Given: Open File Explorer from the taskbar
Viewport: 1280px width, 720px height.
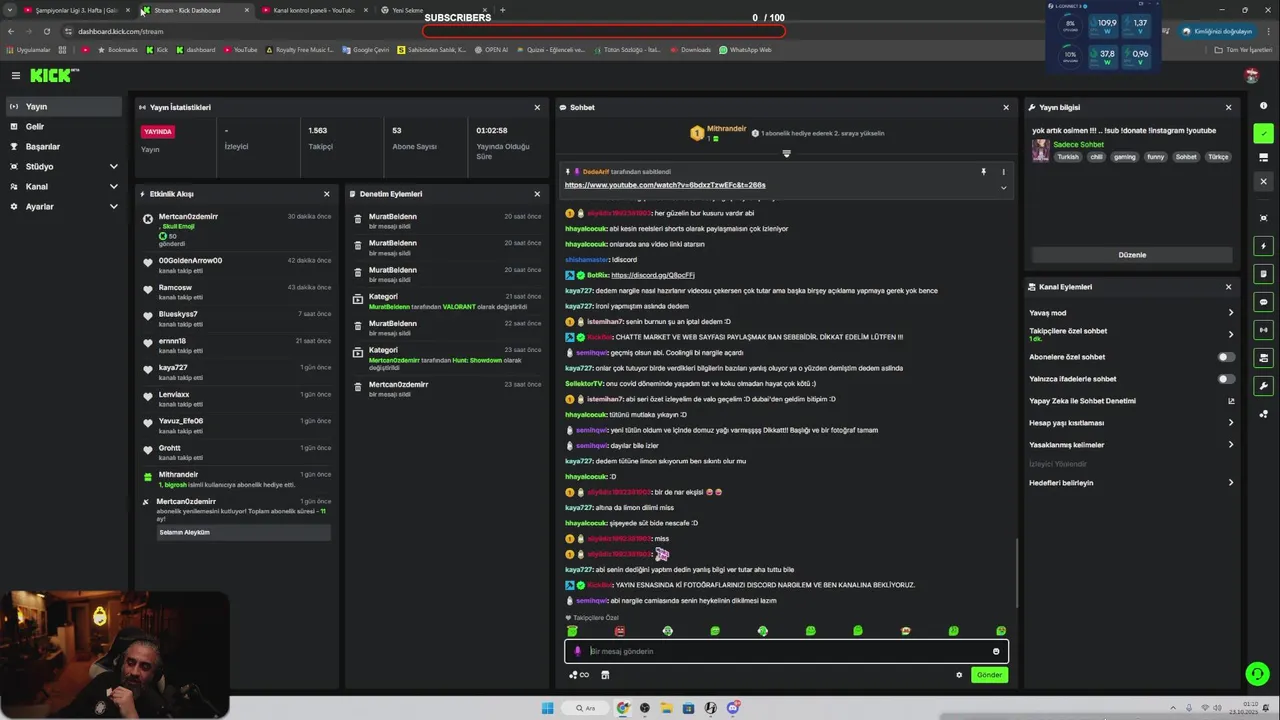Looking at the screenshot, I should tap(666, 708).
